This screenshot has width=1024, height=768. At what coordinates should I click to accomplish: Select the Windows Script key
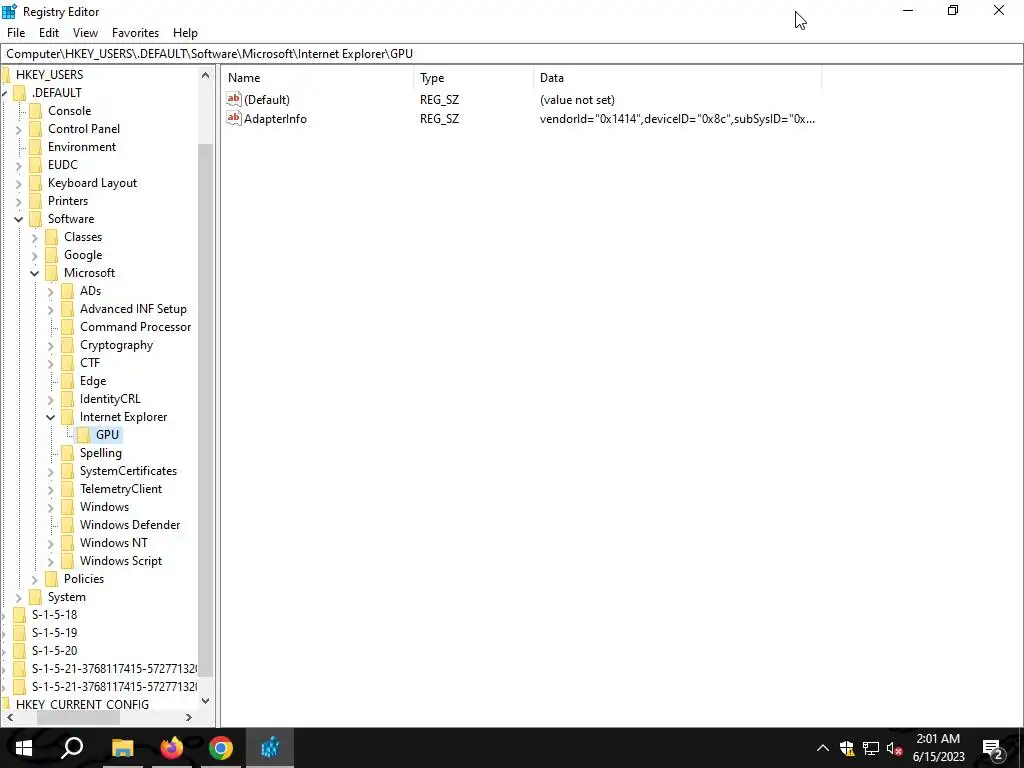(x=121, y=560)
